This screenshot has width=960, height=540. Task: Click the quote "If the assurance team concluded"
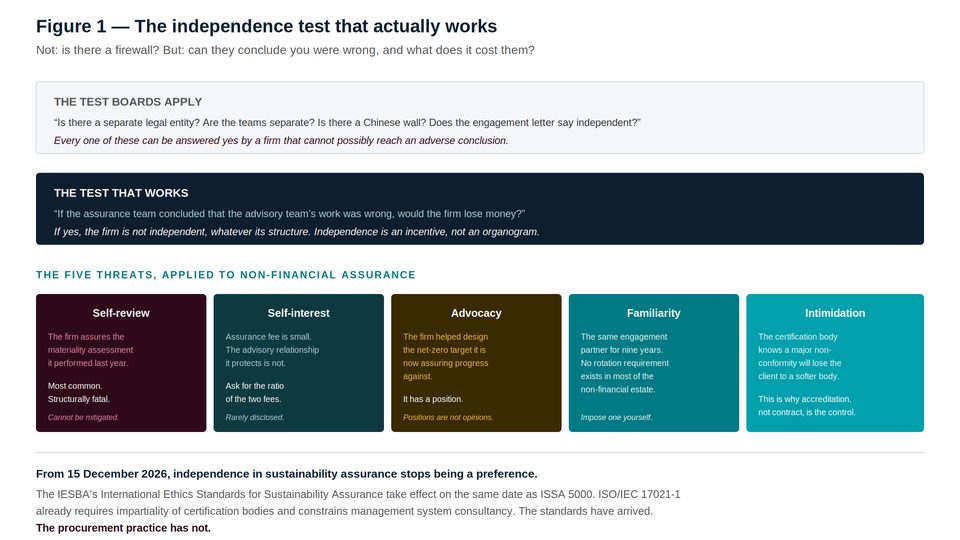click(x=289, y=214)
